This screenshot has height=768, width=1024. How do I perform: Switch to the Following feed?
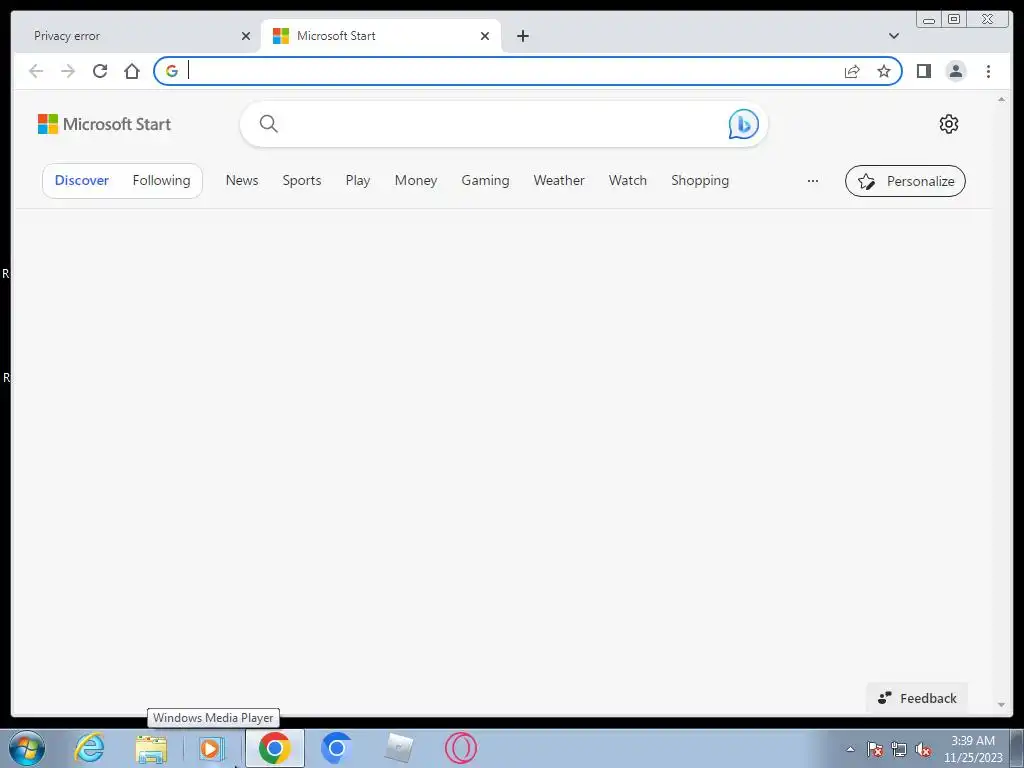pyautogui.click(x=161, y=180)
